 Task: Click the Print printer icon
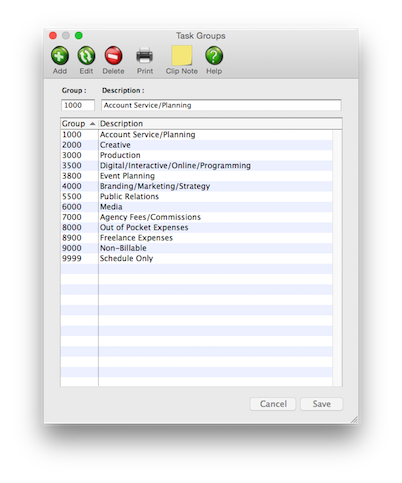pyautogui.click(x=145, y=55)
